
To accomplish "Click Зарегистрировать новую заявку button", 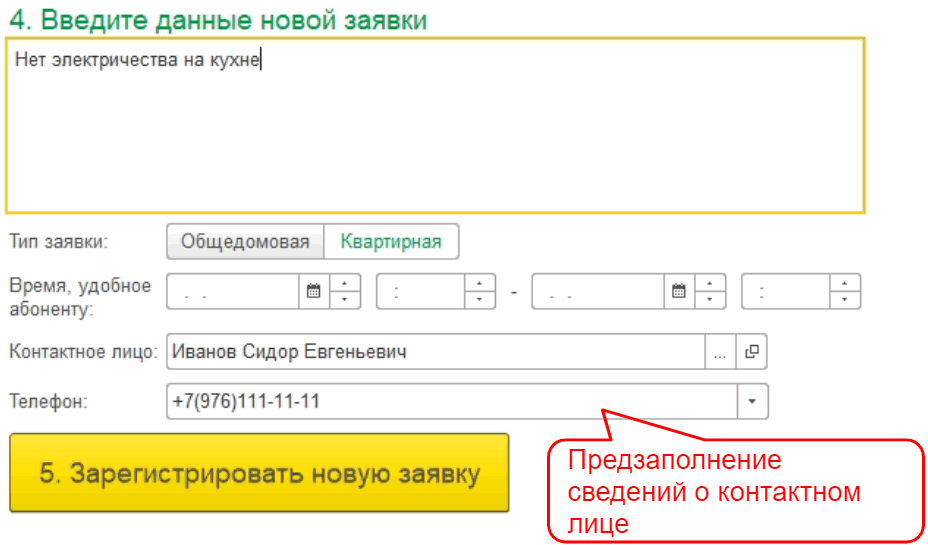I will tap(259, 473).
